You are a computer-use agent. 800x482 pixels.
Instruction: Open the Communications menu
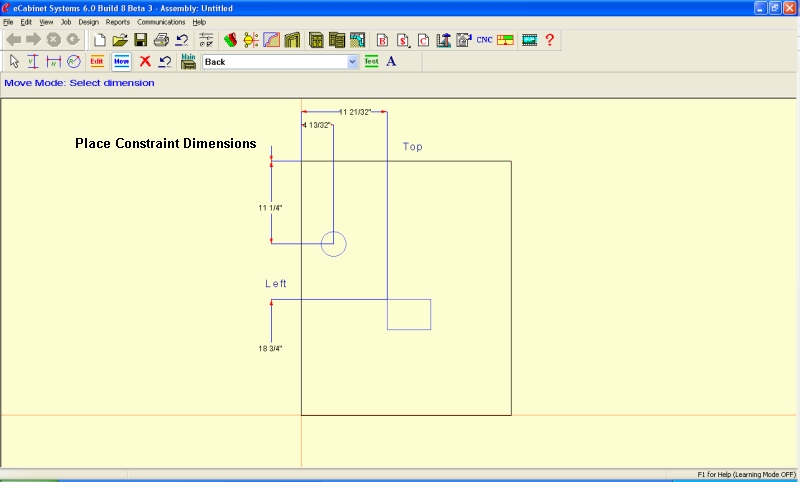pyautogui.click(x=161, y=21)
